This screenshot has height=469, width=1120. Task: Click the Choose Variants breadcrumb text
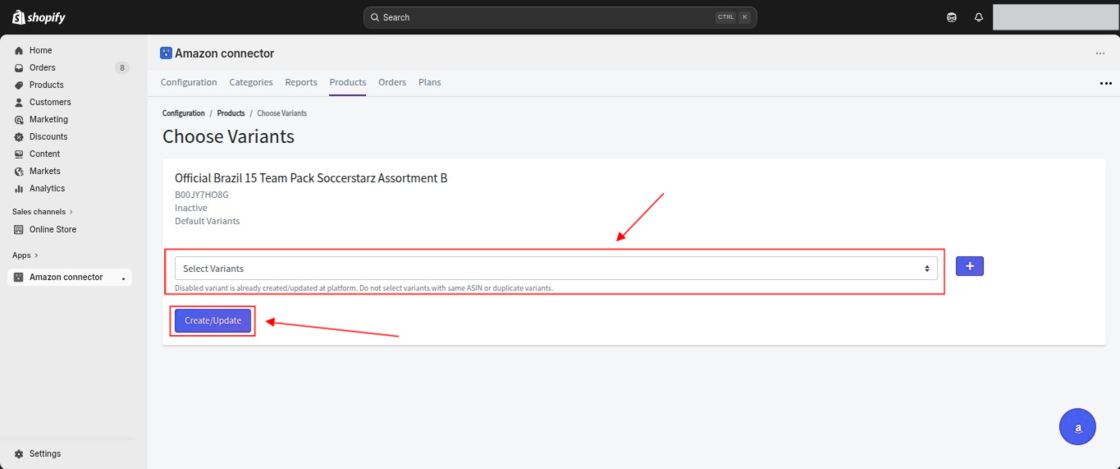tap(282, 114)
